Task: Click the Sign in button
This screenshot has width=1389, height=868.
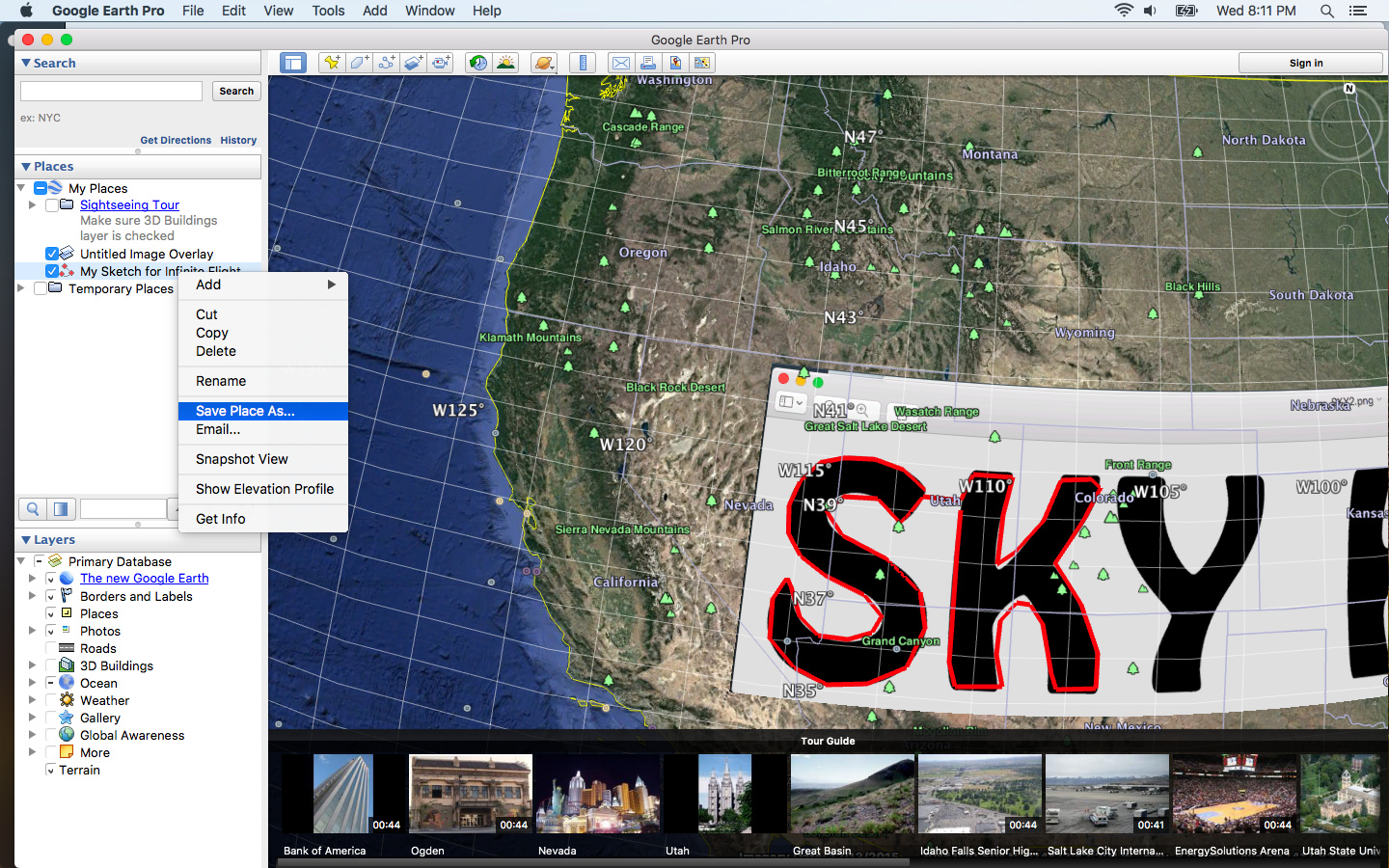Action: 1311,63
